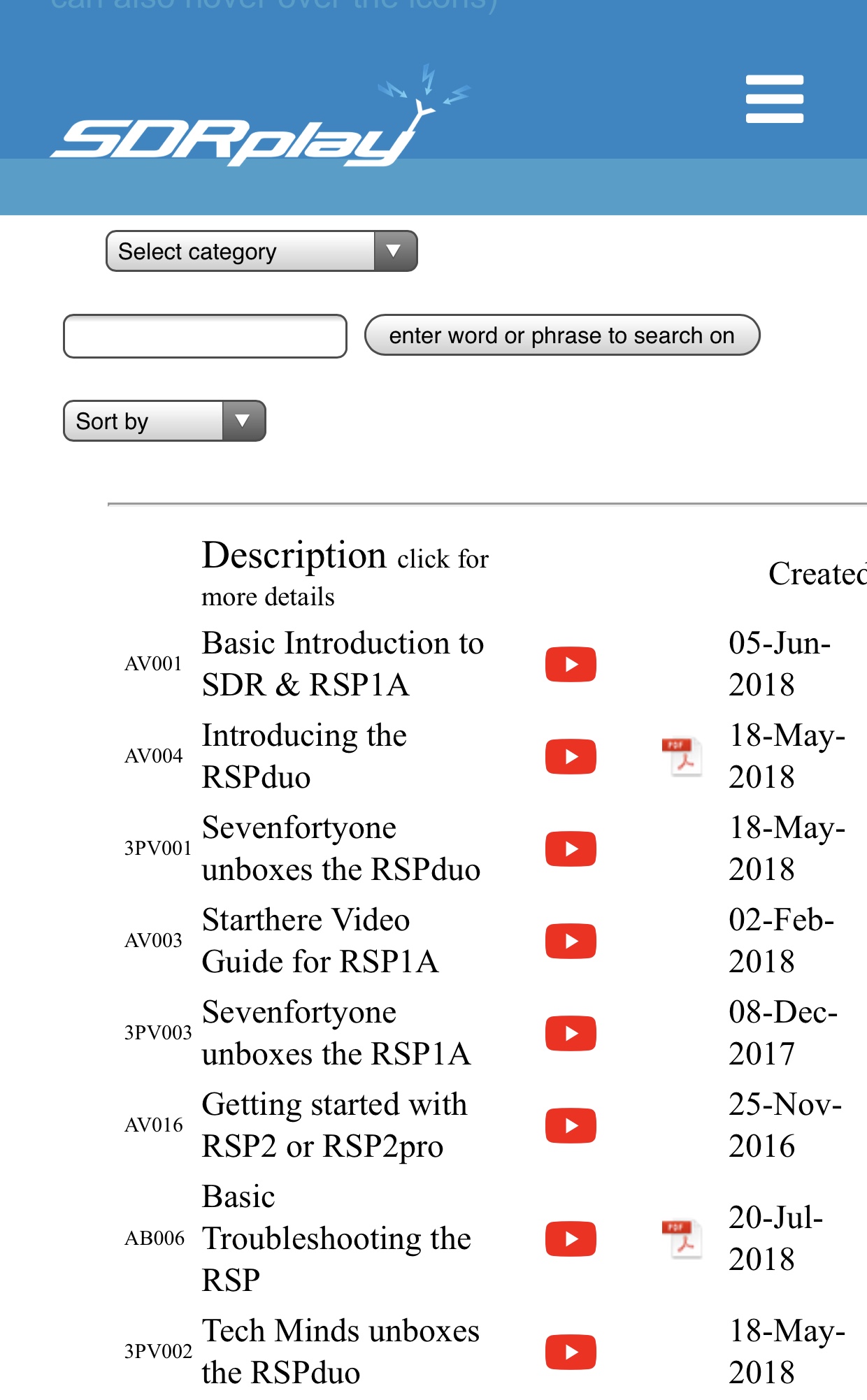This screenshot has height=1400, width=867.
Task: Open Tech Minds unboxes the RSPduo details
Action: 341,1352
